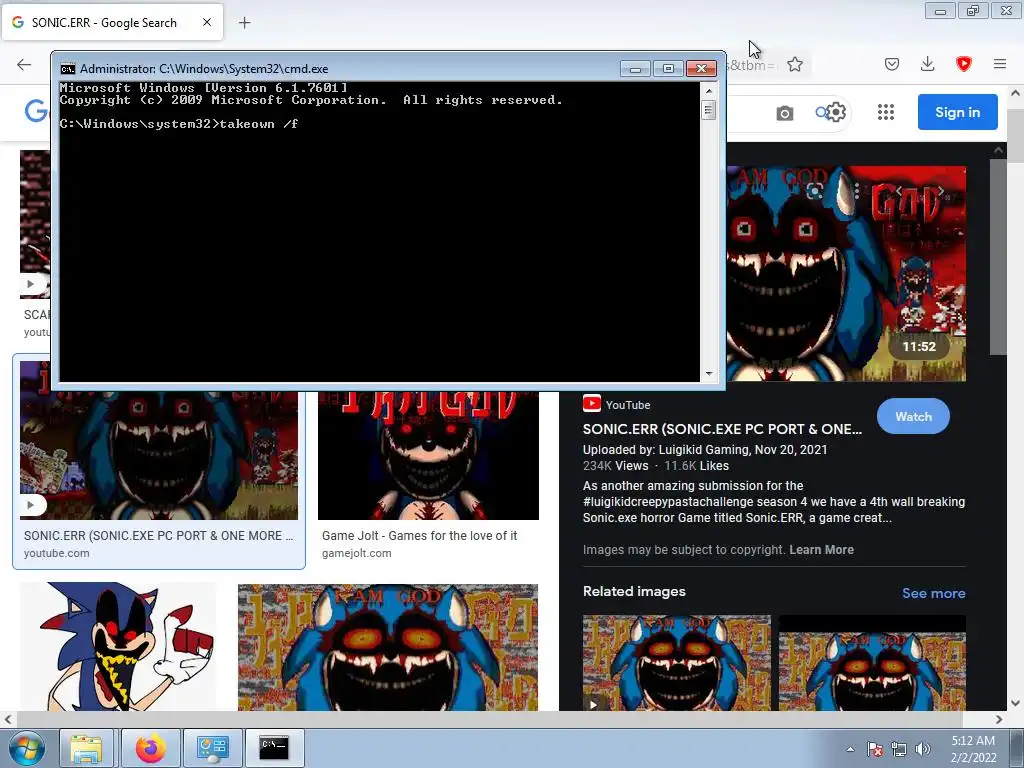Image resolution: width=1024 pixels, height=768 pixels.
Task: Open the three-dot menu on preview image
Action: 856,191
